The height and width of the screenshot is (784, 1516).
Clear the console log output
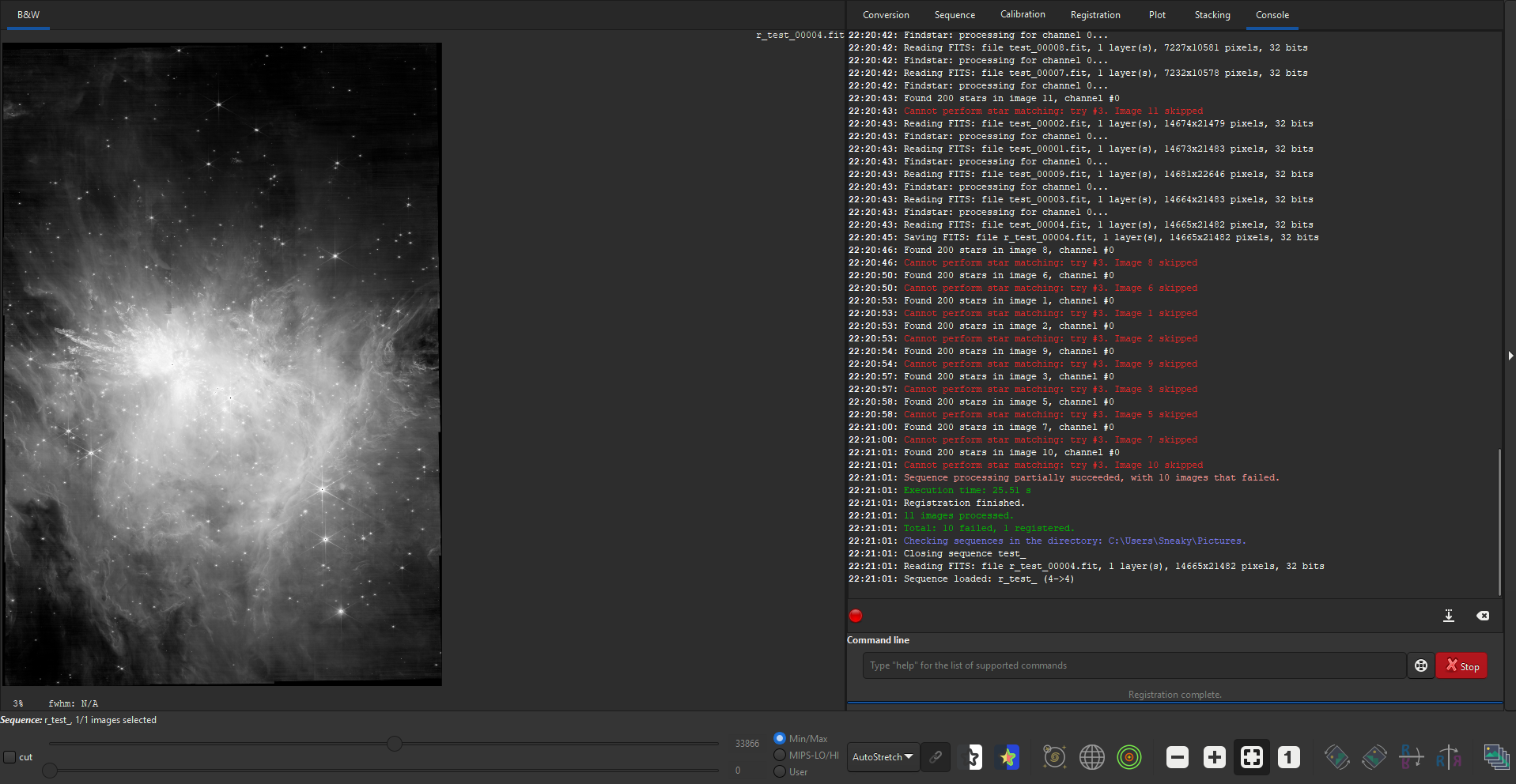(1483, 616)
